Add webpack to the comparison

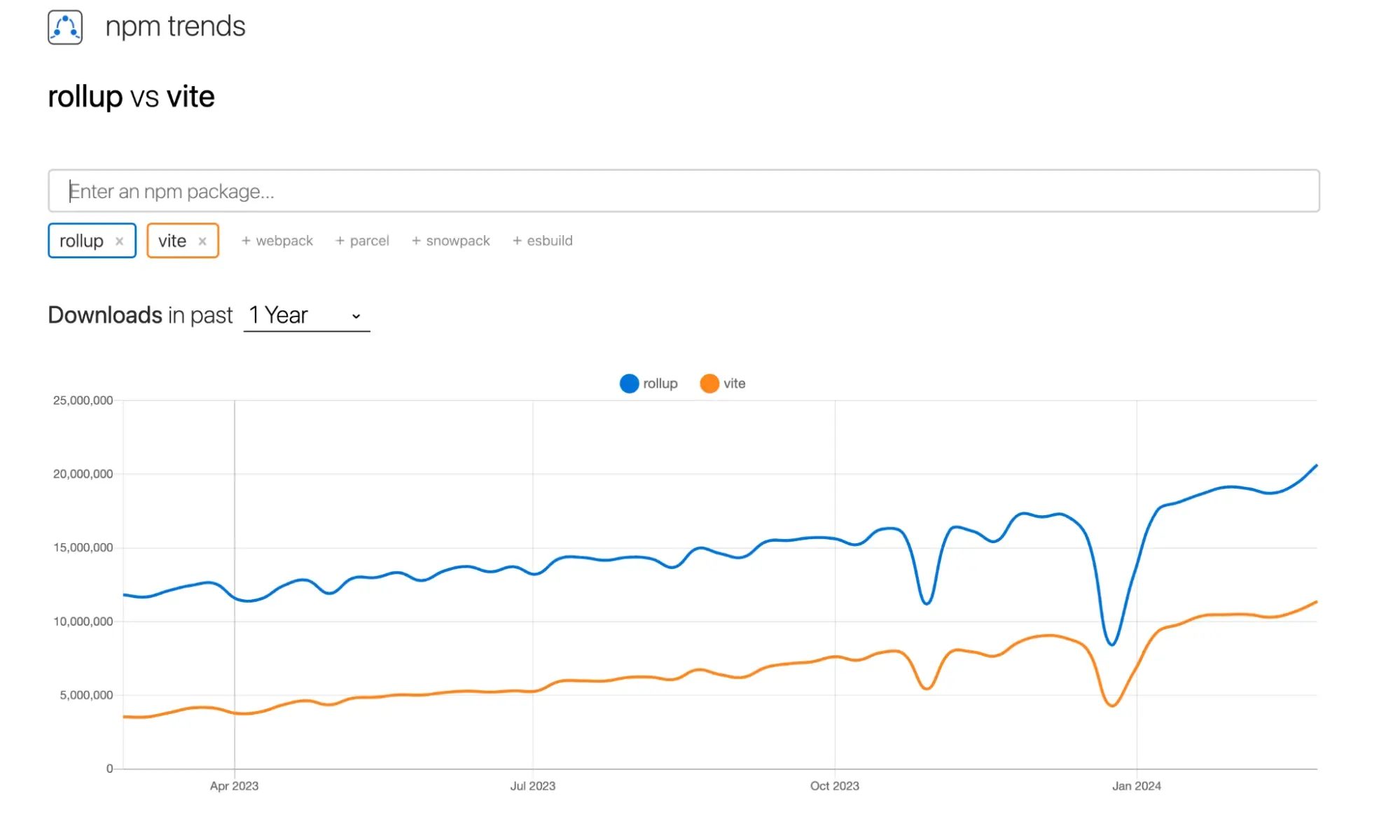click(277, 241)
